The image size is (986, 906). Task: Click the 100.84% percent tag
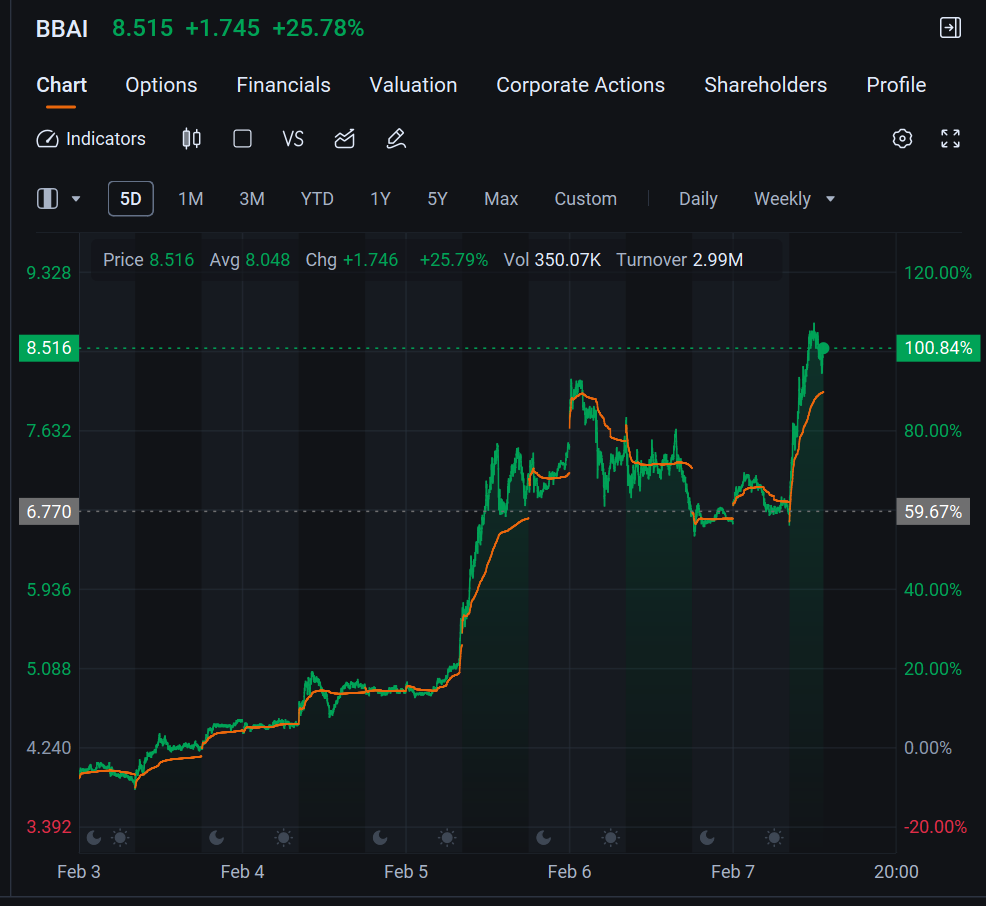[x=938, y=348]
